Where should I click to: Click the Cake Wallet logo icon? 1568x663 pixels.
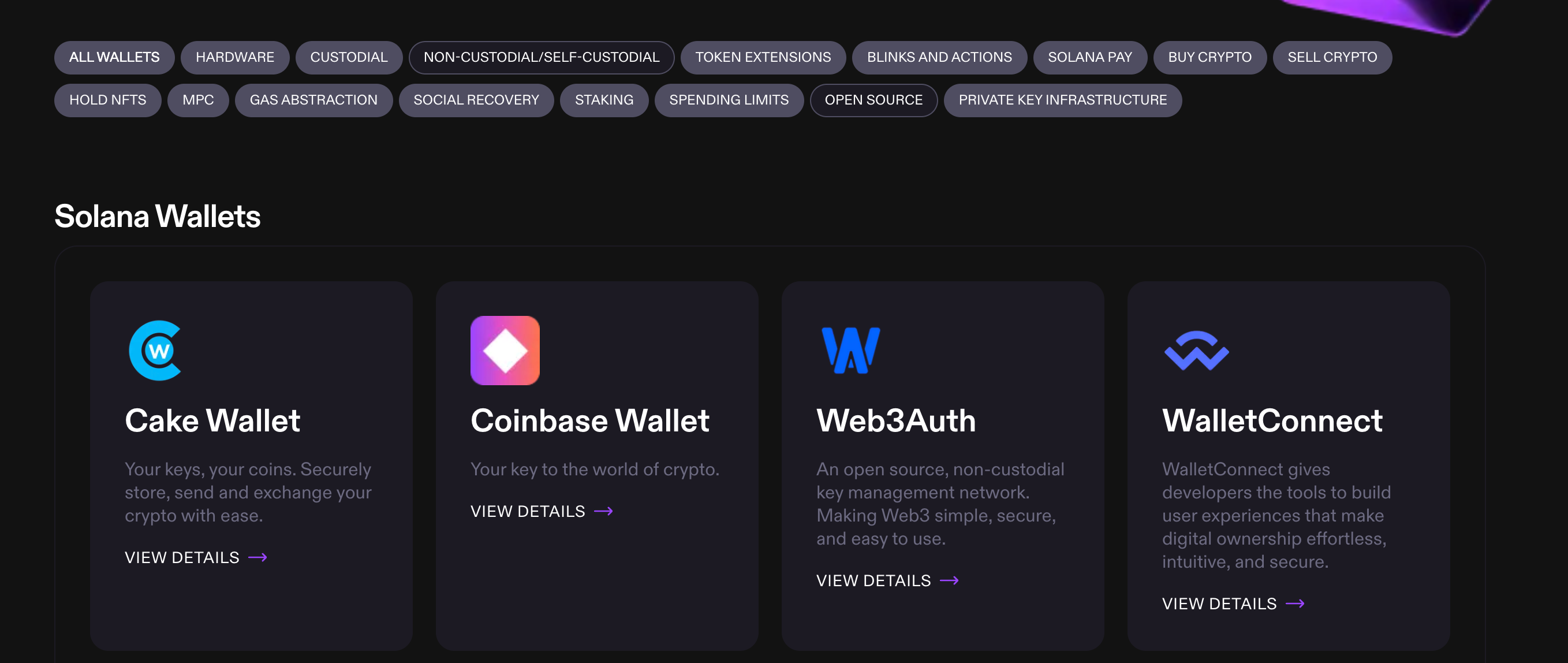coord(156,351)
